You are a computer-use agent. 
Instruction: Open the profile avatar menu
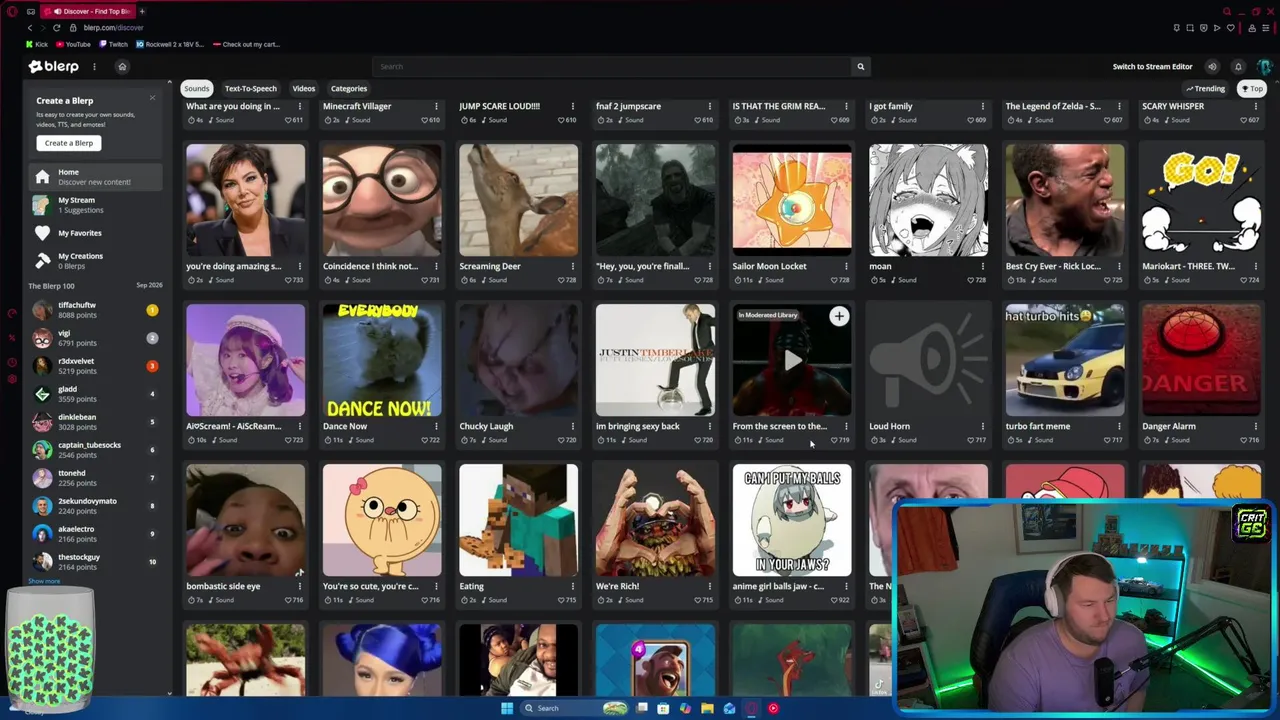[x=1264, y=67]
